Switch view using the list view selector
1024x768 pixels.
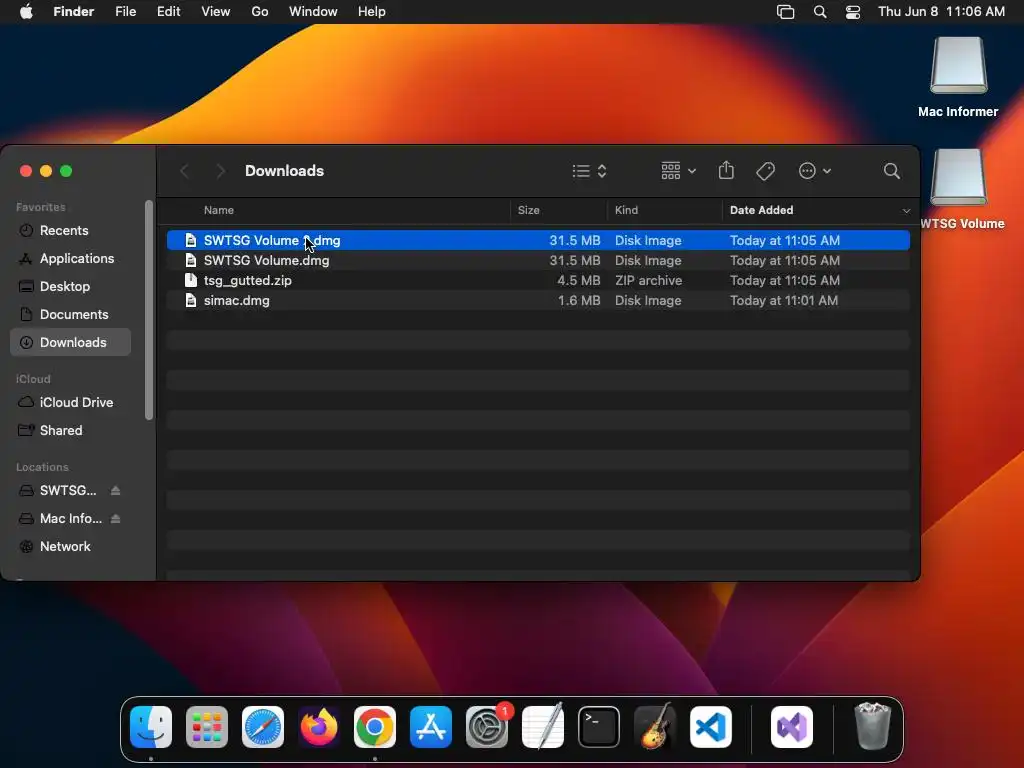tap(590, 171)
